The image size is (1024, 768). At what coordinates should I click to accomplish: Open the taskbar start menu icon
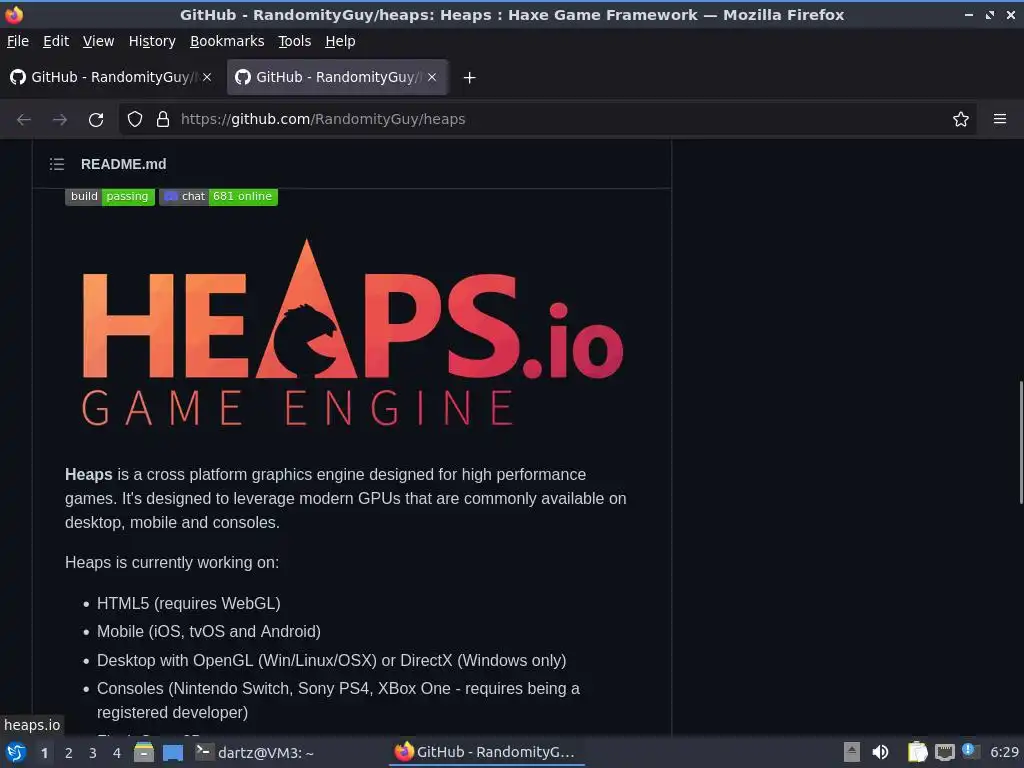(x=16, y=752)
